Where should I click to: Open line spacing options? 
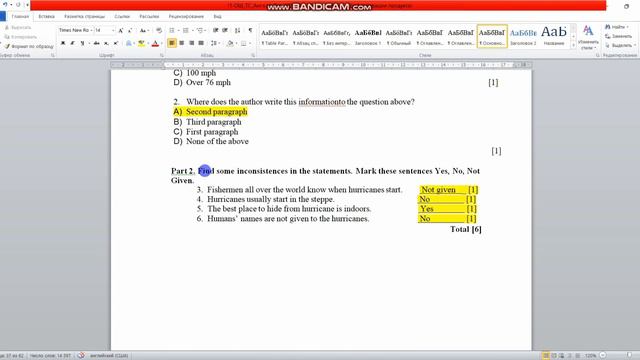pyautogui.click(x=214, y=43)
